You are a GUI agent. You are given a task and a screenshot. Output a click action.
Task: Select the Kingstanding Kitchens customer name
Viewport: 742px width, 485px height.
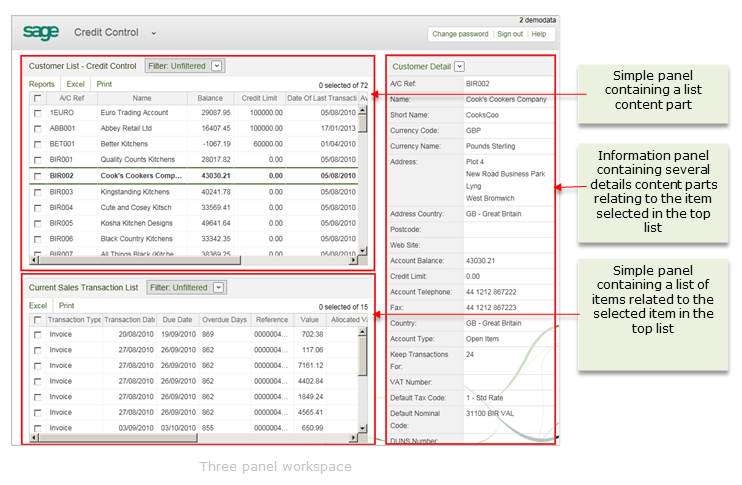tap(135, 192)
